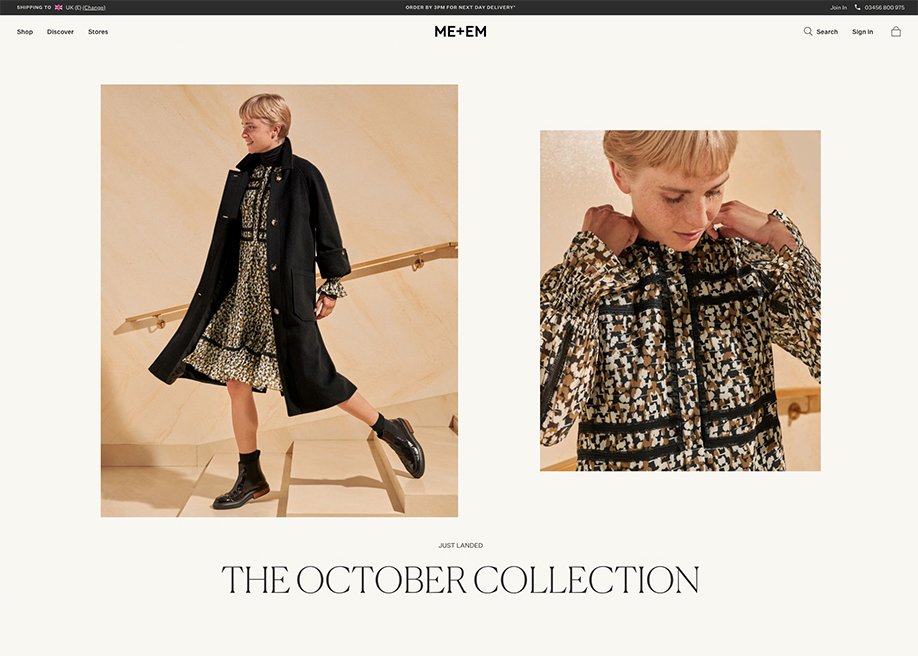The image size is (918, 656).
Task: Click next day delivery banner text
Action: coord(460,8)
